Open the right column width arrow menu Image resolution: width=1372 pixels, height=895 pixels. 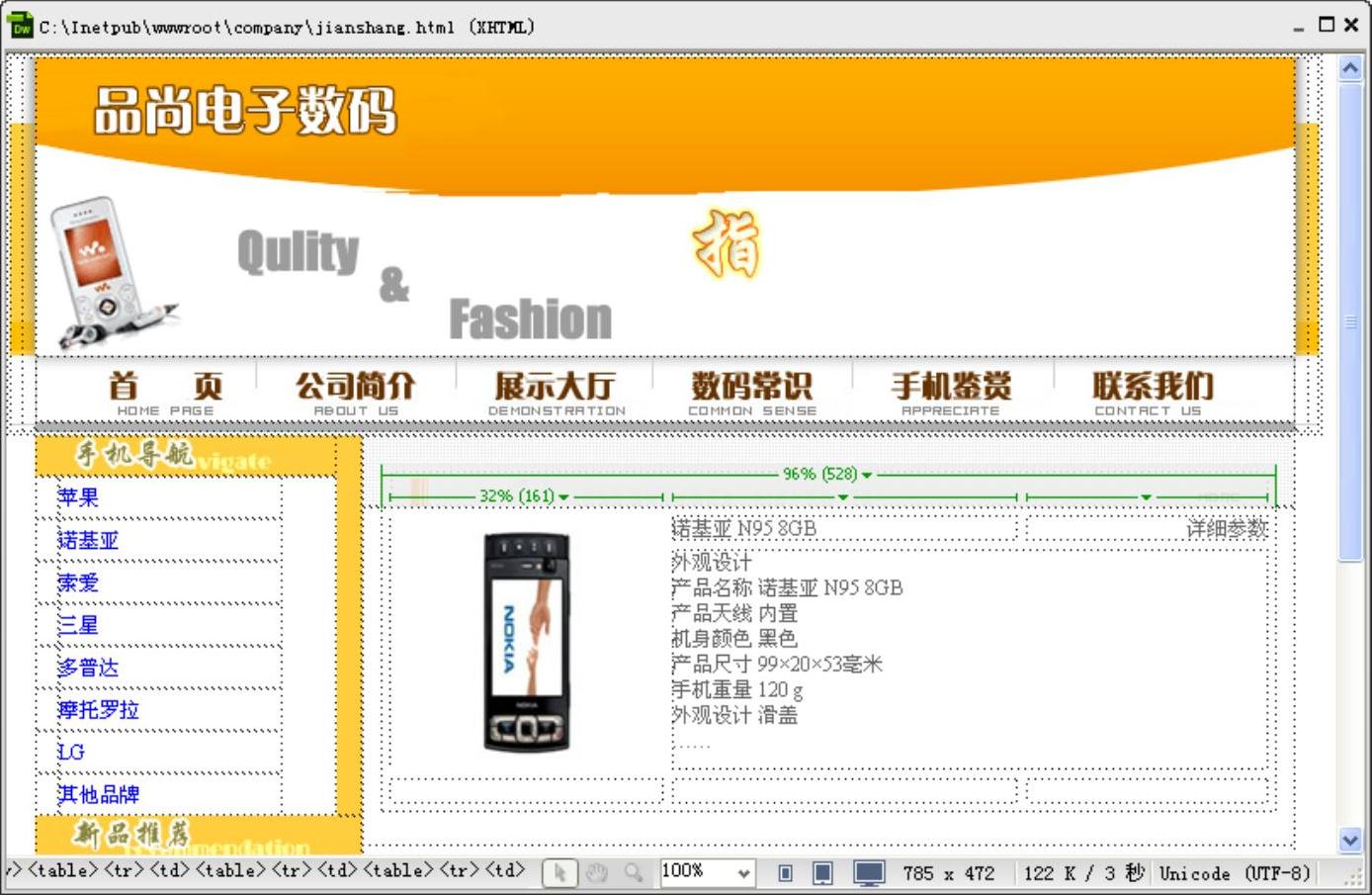coord(1146,496)
